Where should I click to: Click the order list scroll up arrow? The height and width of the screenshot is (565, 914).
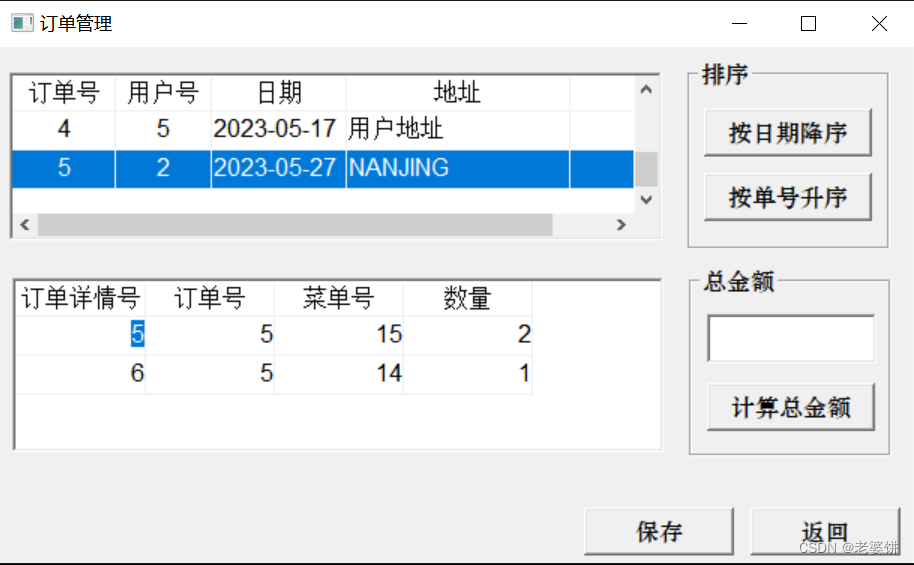(x=646, y=90)
